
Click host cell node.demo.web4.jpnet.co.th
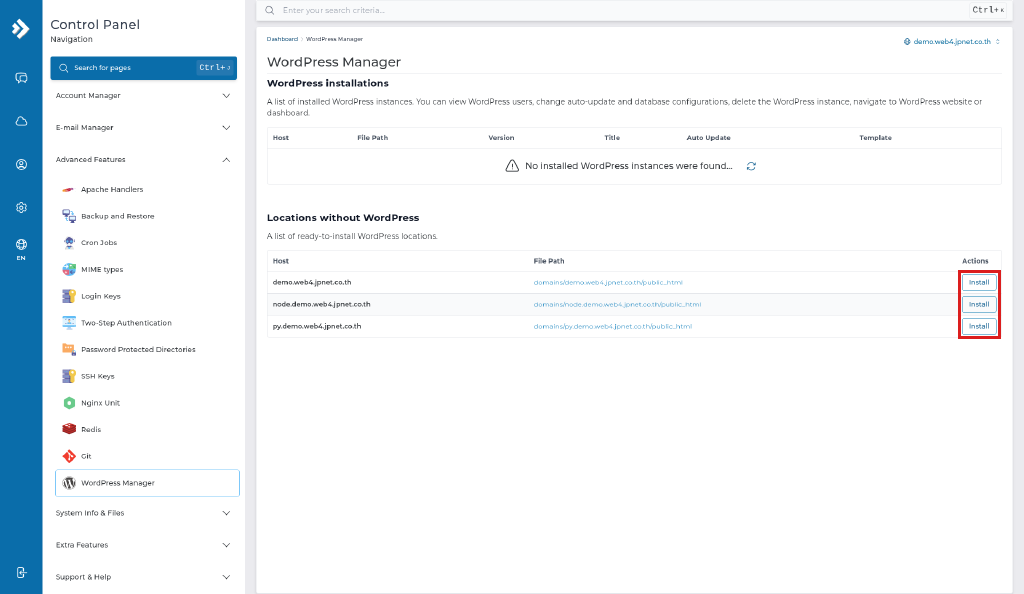(x=321, y=305)
